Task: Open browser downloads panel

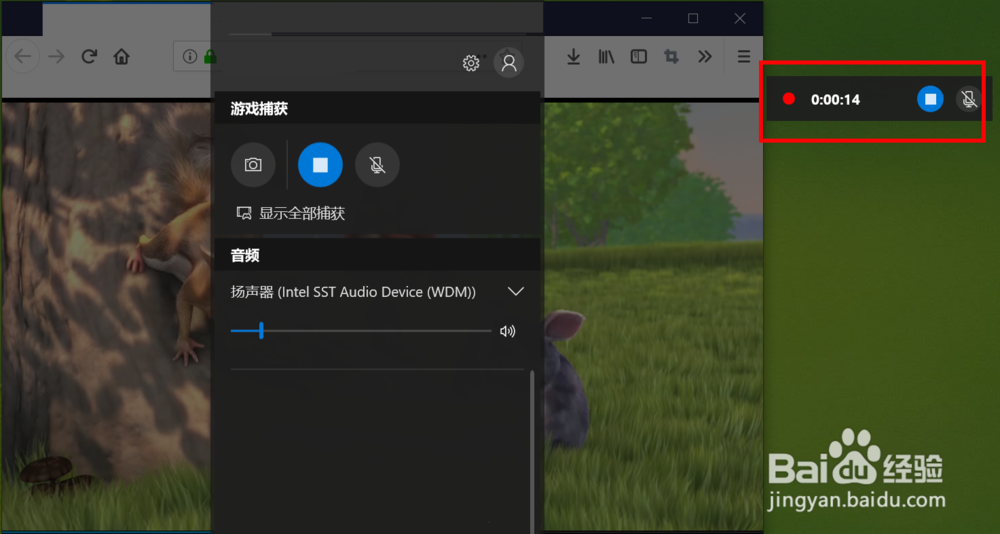Action: tap(573, 57)
